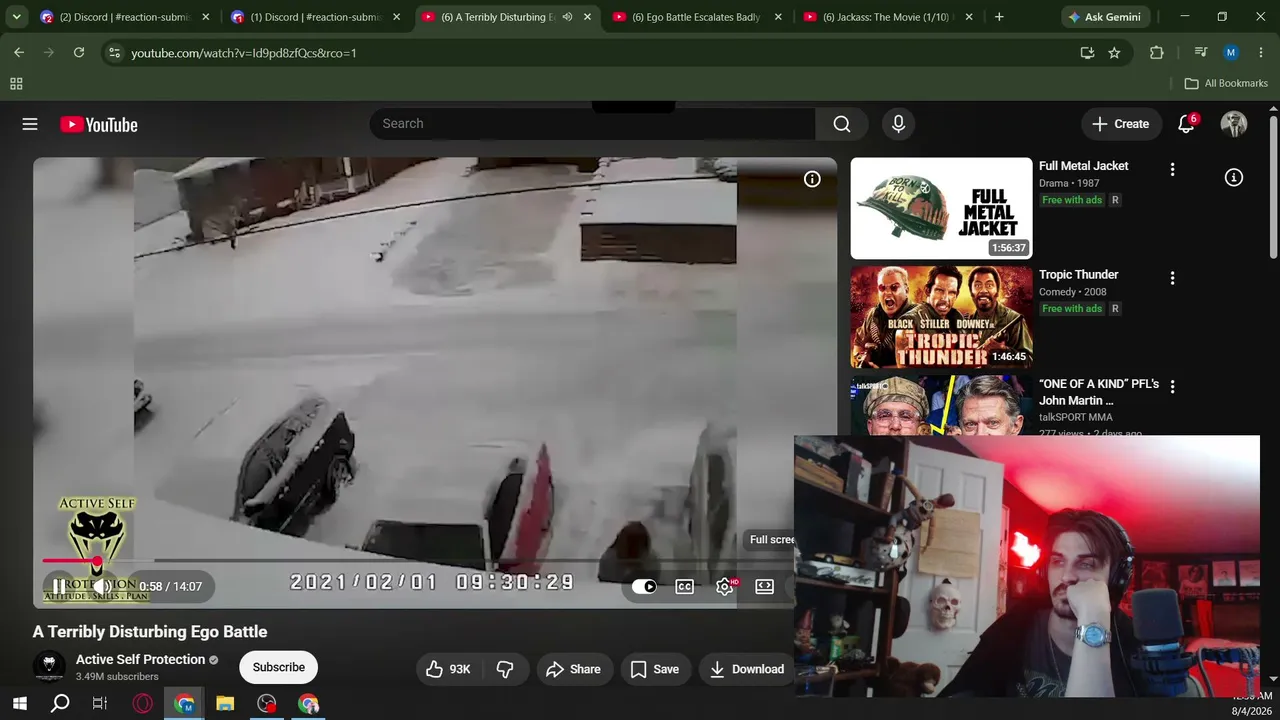Open the John Martin PFL video thumbnail
The width and height of the screenshot is (1280, 720).
tap(941, 405)
